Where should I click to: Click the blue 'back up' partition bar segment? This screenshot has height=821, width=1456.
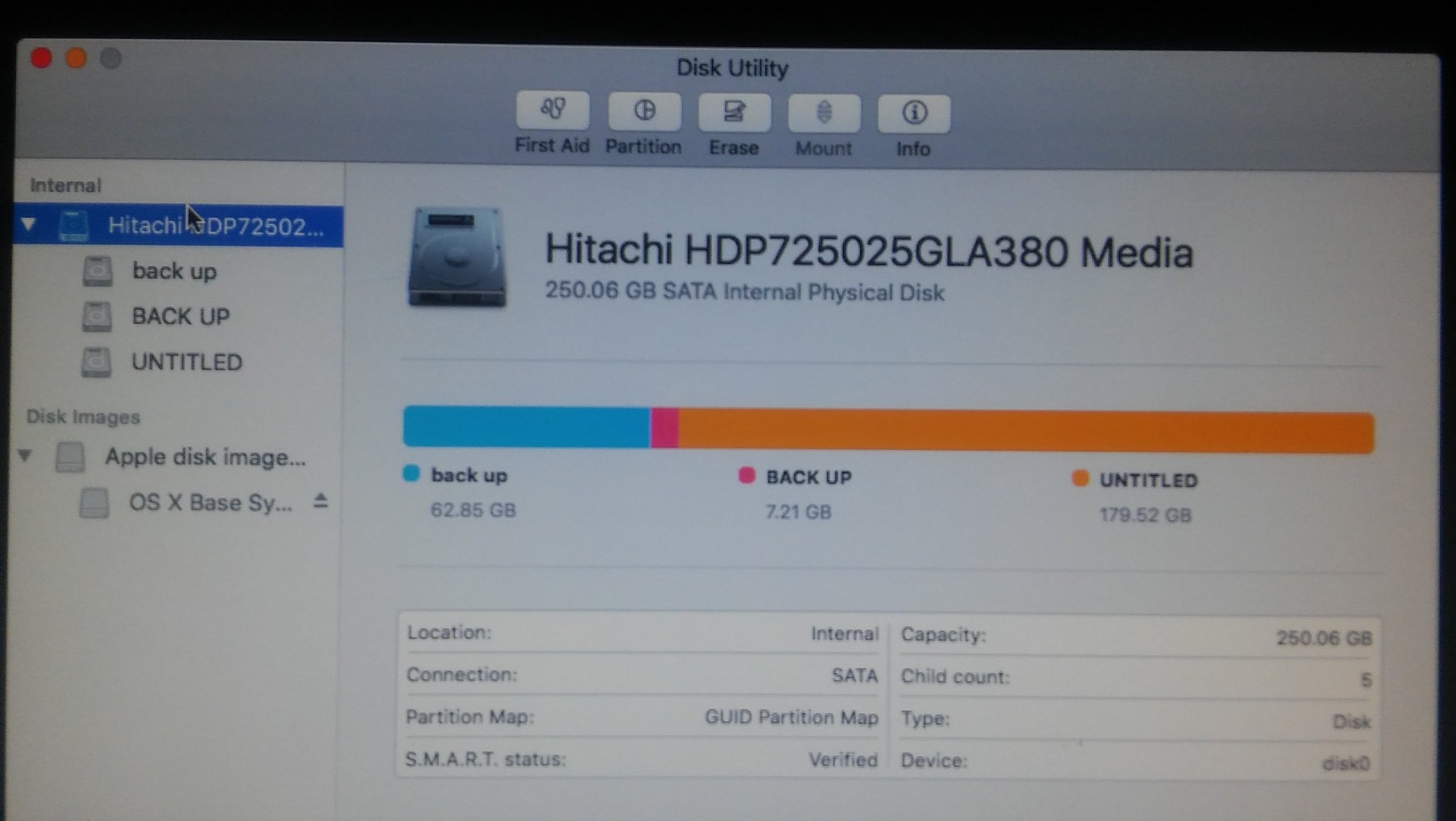point(526,427)
